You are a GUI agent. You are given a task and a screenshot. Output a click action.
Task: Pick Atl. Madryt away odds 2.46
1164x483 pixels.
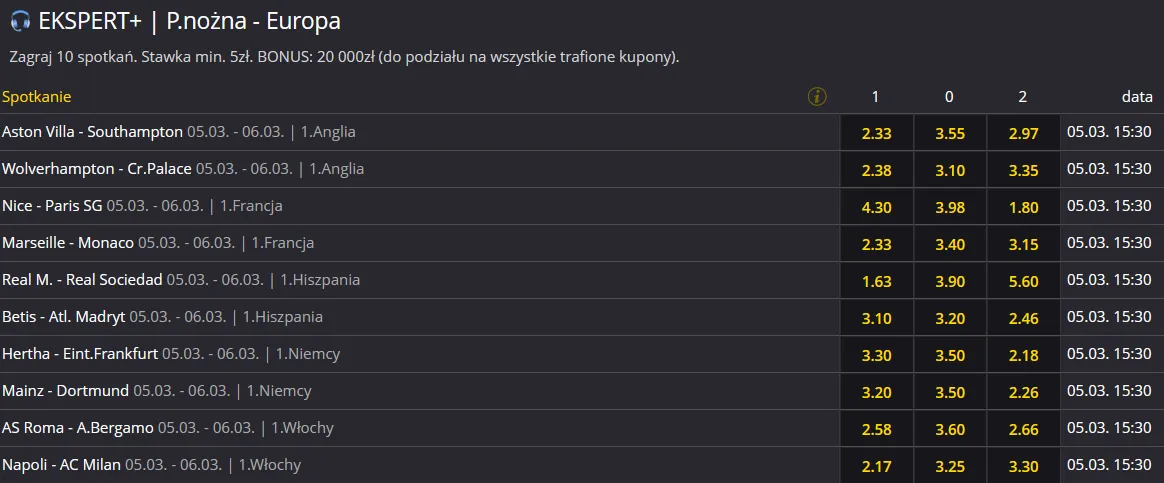coord(1024,318)
